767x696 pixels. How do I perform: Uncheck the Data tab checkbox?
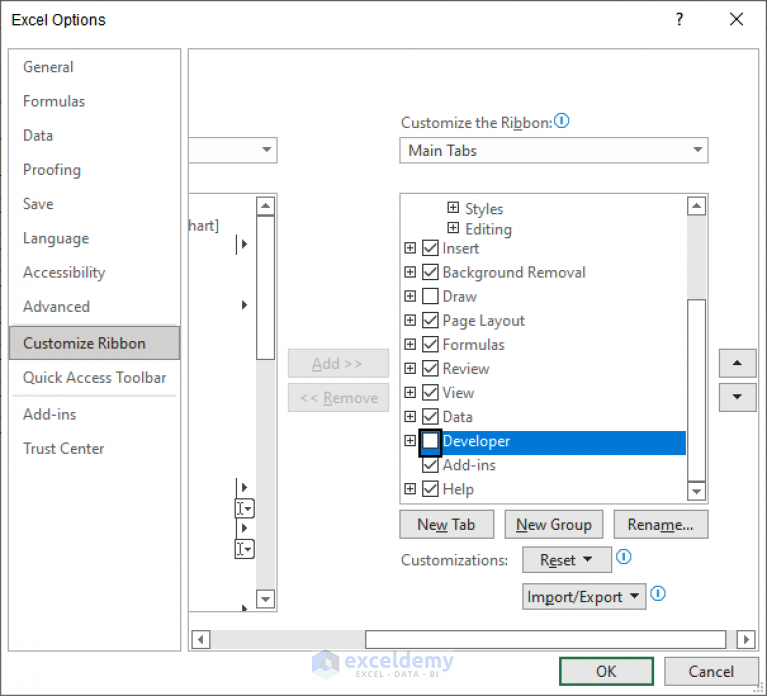430,417
